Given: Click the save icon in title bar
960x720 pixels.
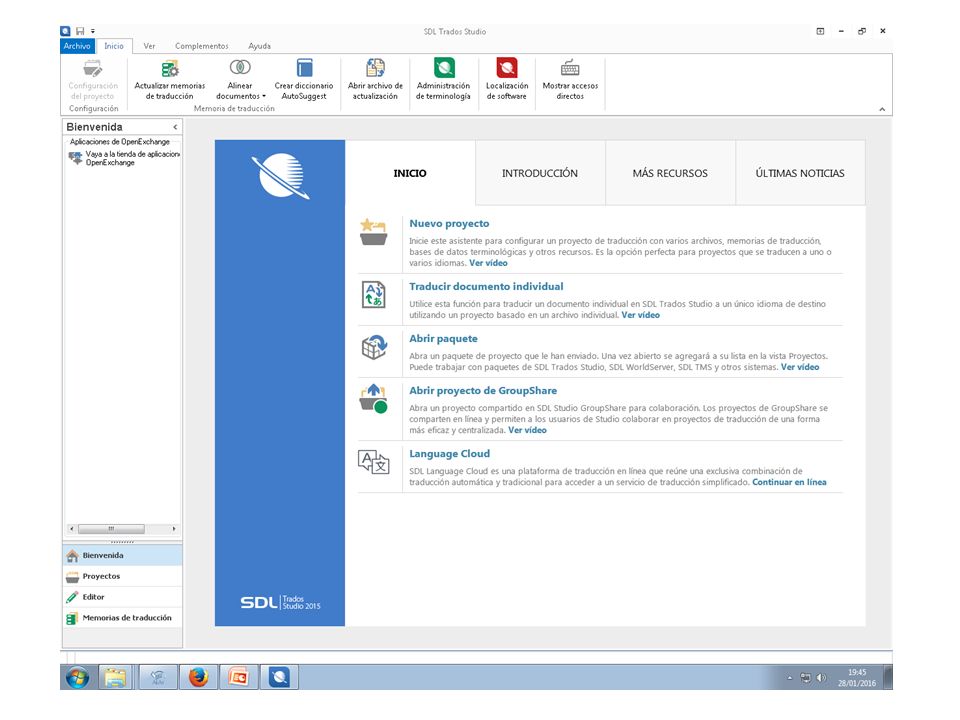Looking at the screenshot, I should [80, 31].
